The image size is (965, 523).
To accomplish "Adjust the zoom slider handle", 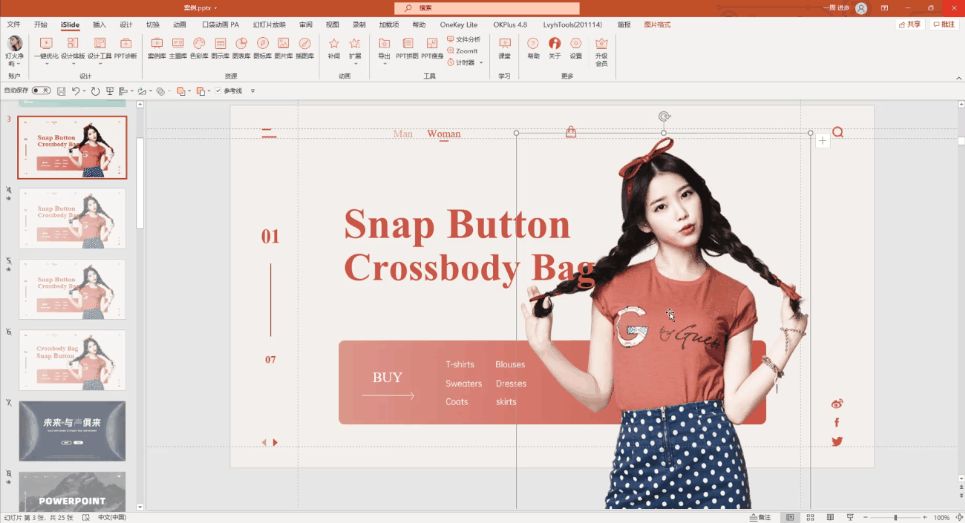I will [895, 517].
